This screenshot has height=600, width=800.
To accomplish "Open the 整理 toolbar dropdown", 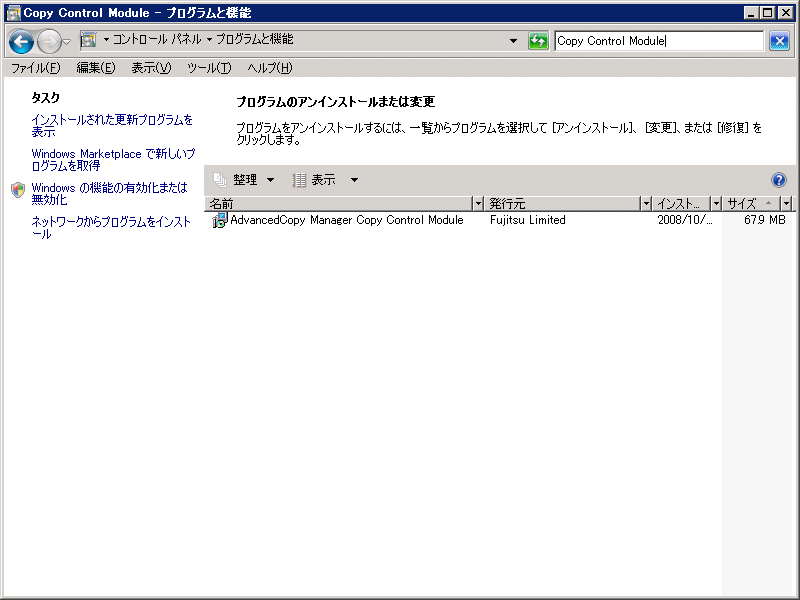I will [244, 180].
